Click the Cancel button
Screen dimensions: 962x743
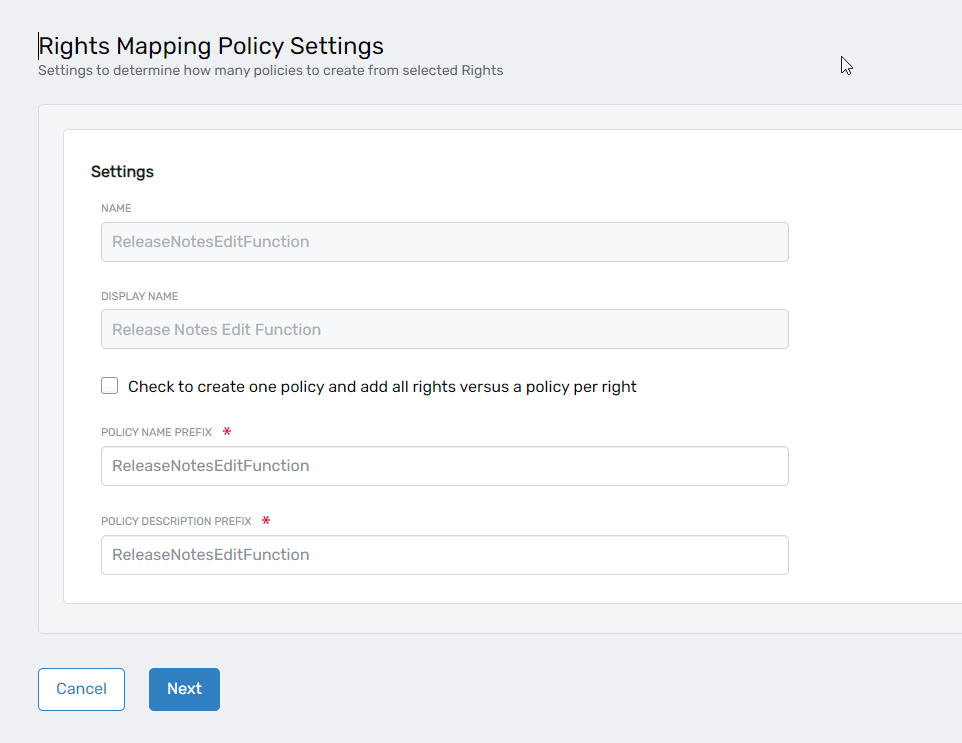point(81,689)
